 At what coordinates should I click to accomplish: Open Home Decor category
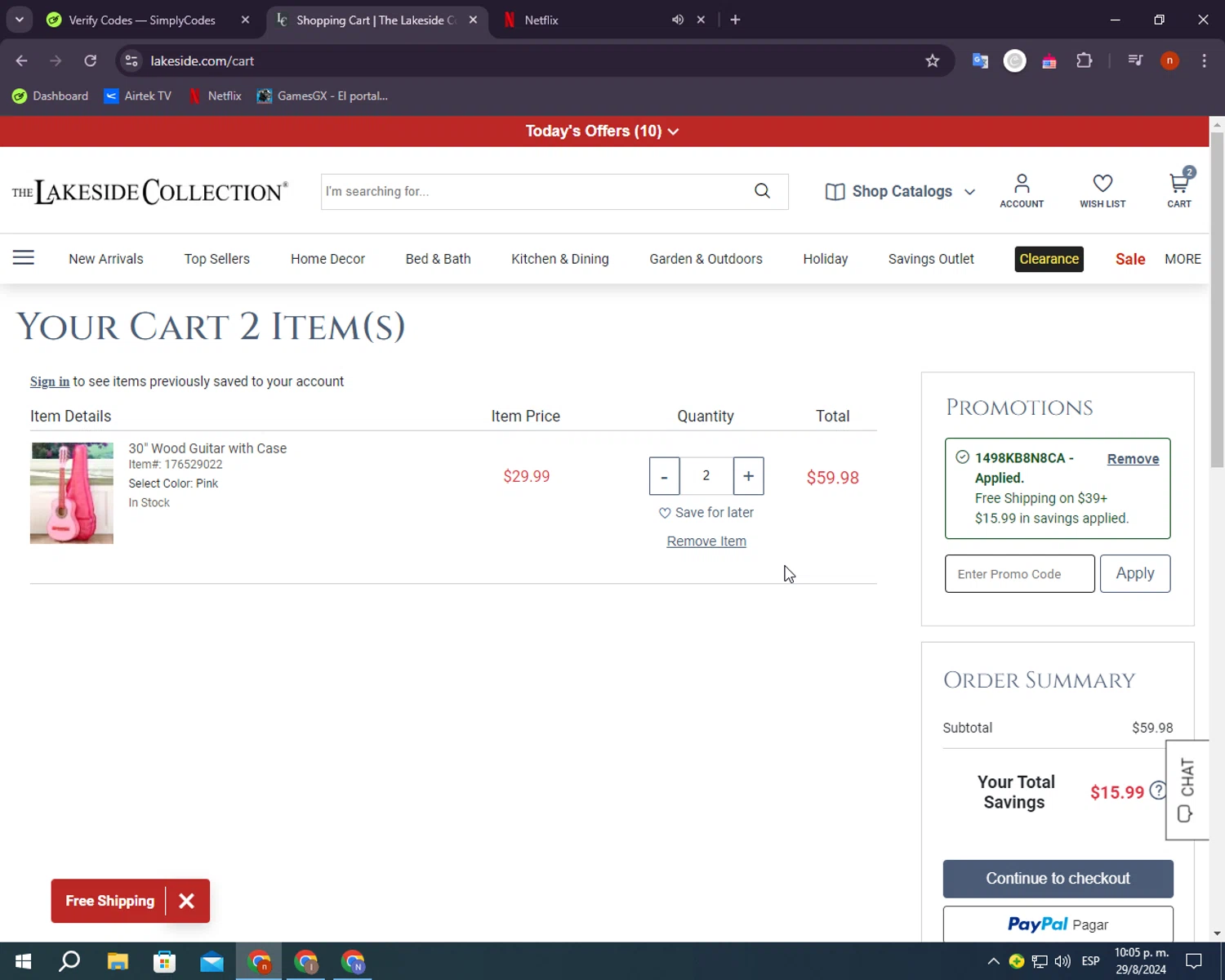tap(327, 259)
